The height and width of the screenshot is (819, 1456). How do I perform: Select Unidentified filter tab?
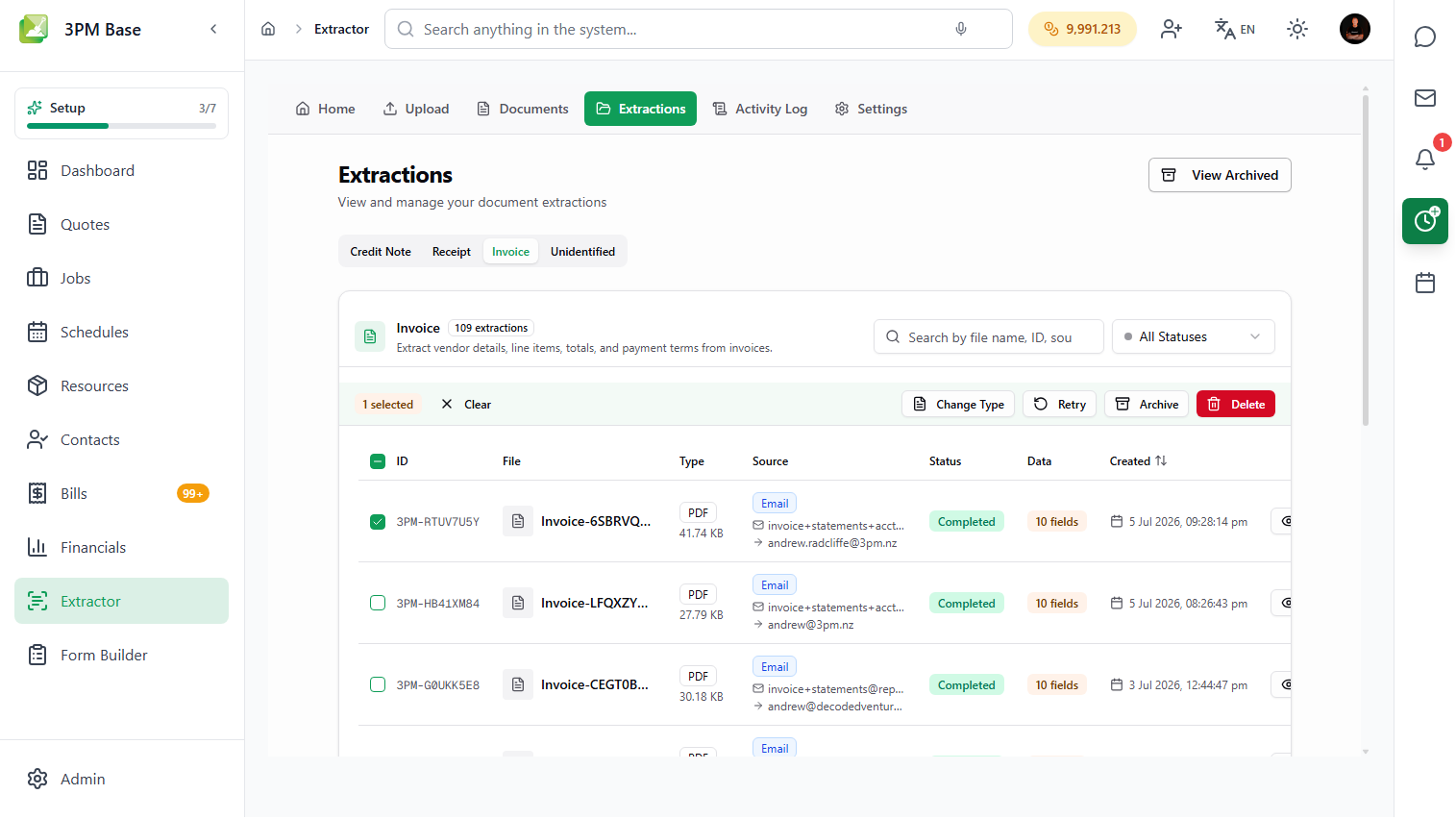(582, 252)
